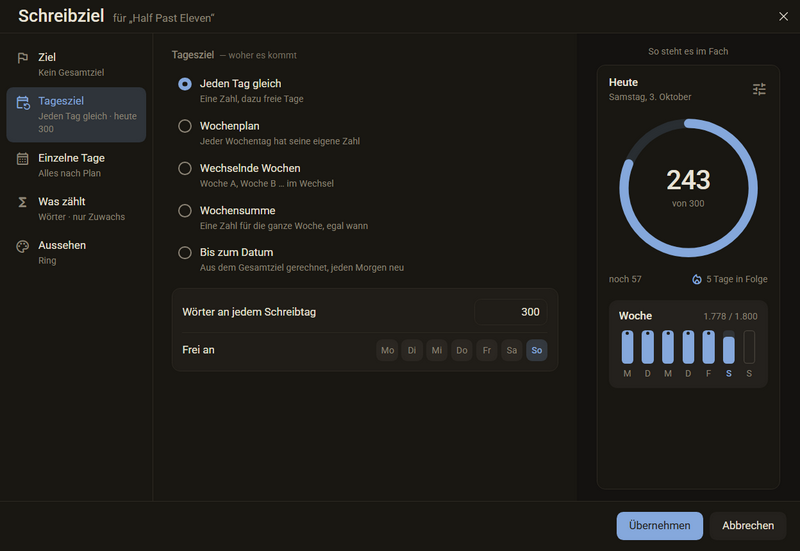Click the flame streak icon
Image resolution: width=800 pixels, height=551 pixels.
(x=696, y=279)
